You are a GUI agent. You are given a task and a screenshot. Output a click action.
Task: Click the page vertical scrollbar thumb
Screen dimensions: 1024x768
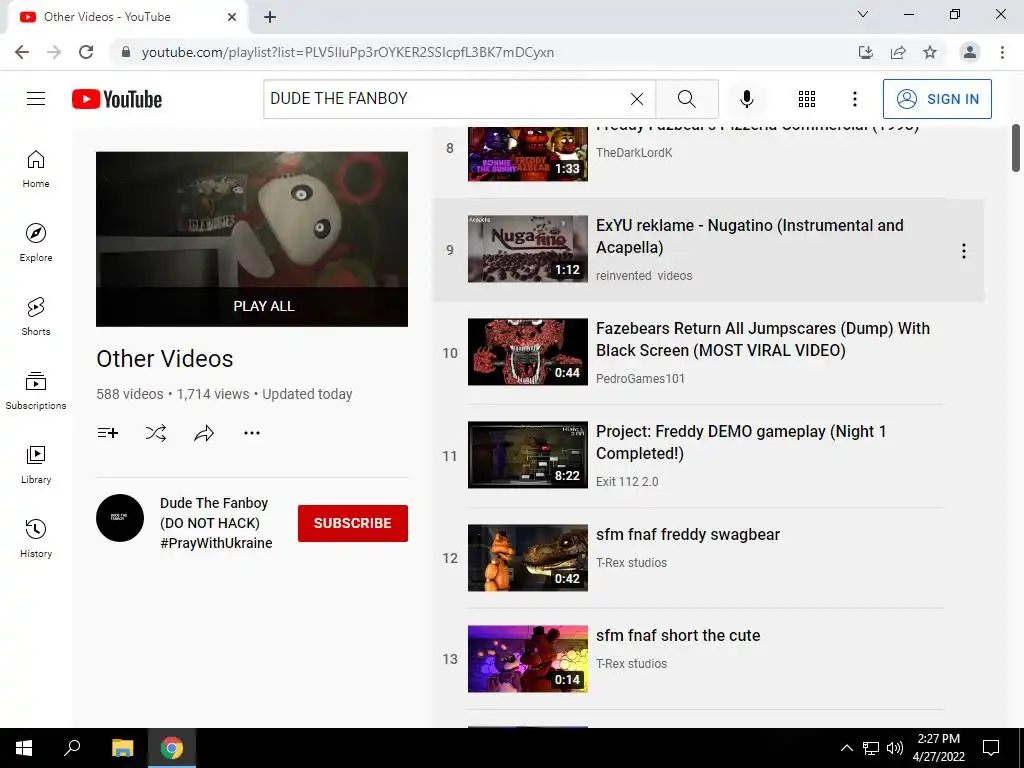click(1016, 148)
